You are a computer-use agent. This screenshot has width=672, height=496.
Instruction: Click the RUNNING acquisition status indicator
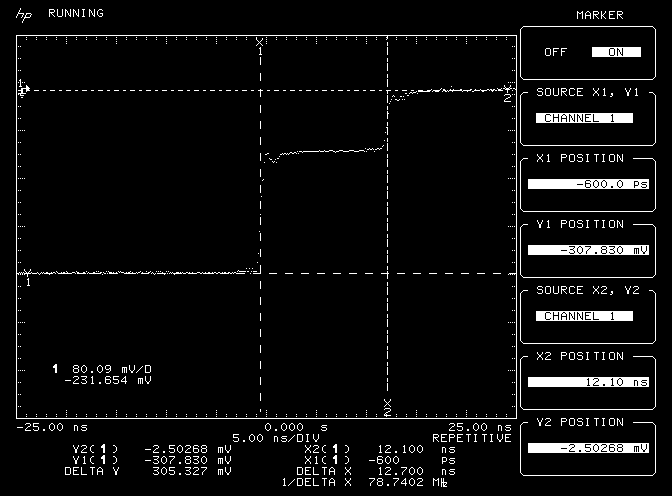(74, 14)
